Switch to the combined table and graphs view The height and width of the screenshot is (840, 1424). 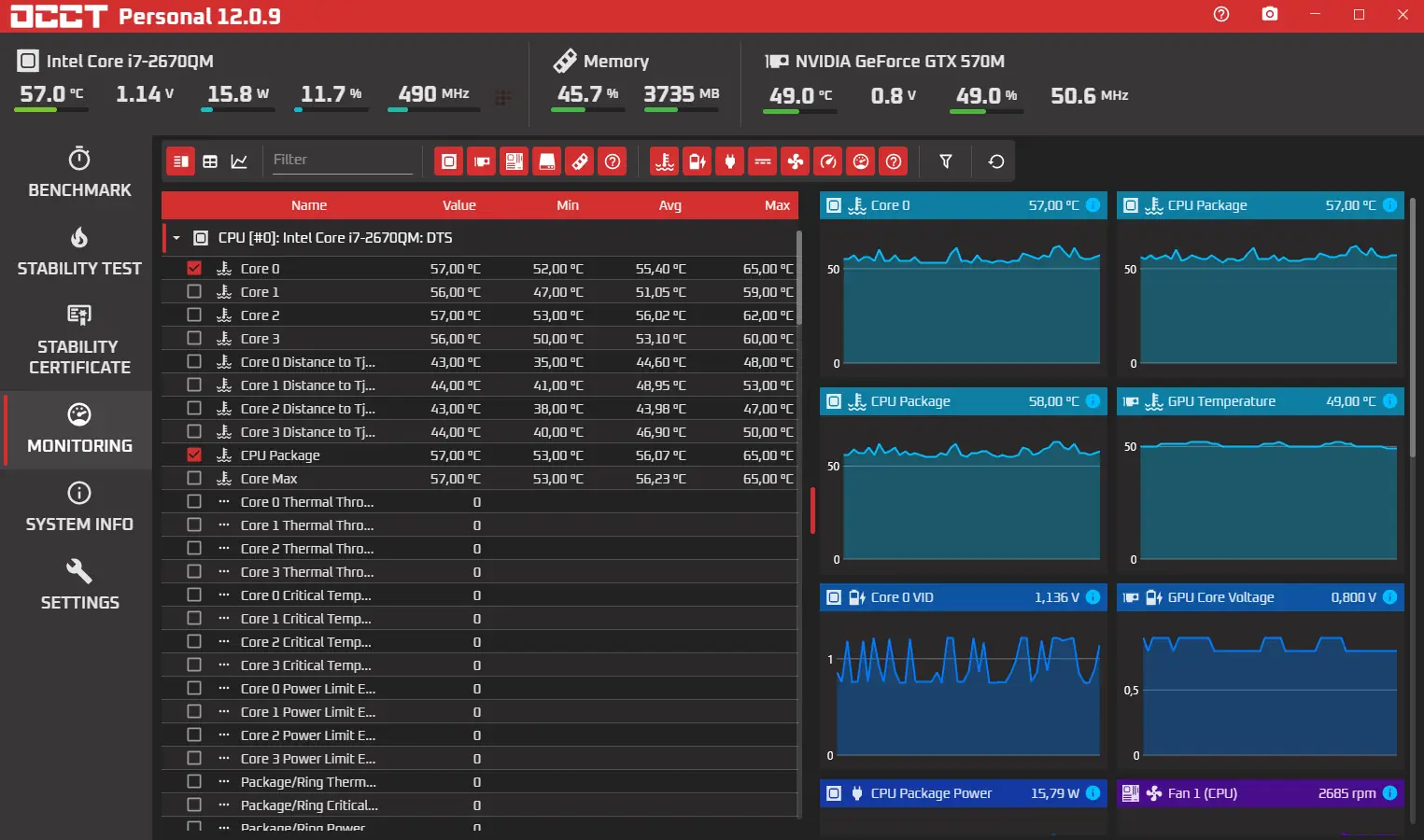(180, 161)
